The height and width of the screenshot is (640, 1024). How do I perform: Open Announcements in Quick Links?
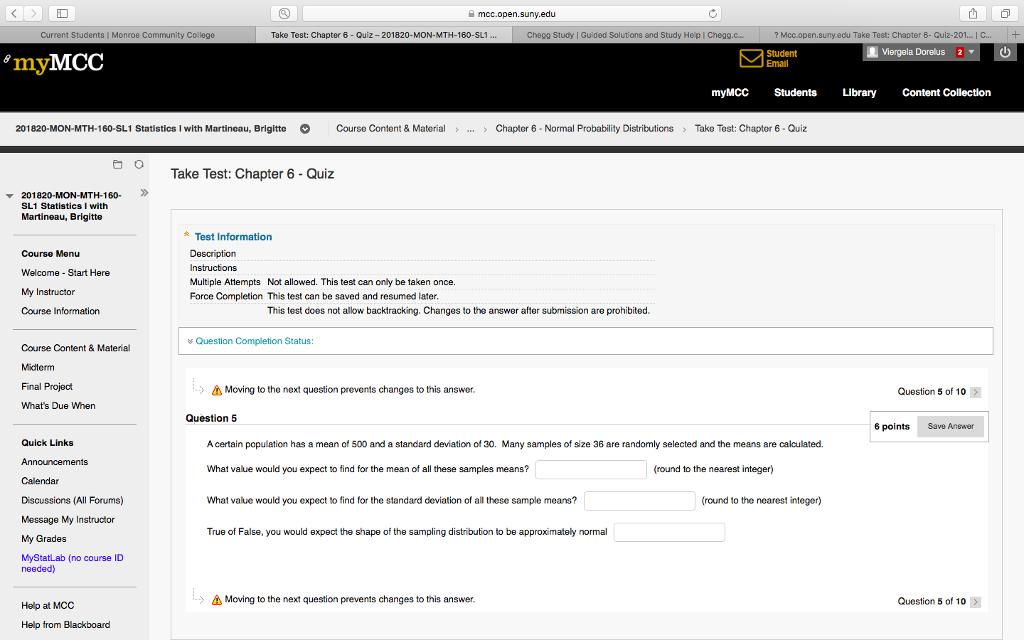(x=54, y=462)
